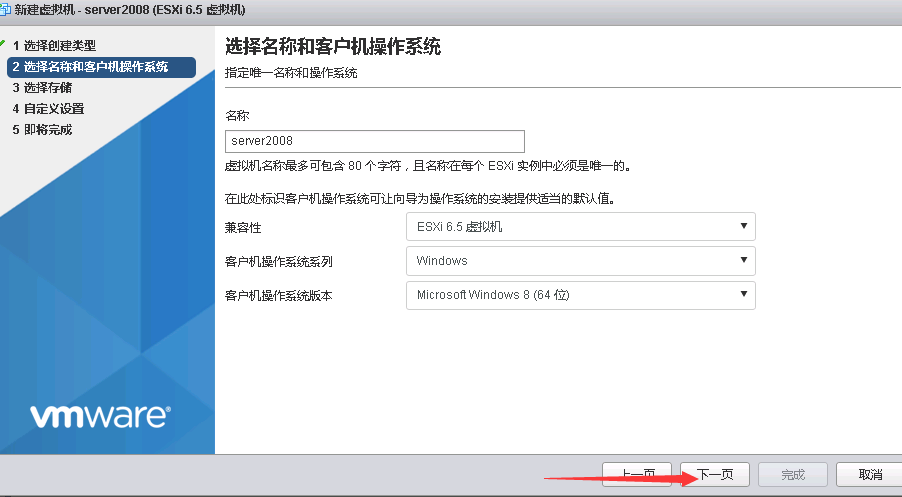Click the note starting 在此处标识客户机操作系统
This screenshot has height=497, width=902.
(421, 198)
